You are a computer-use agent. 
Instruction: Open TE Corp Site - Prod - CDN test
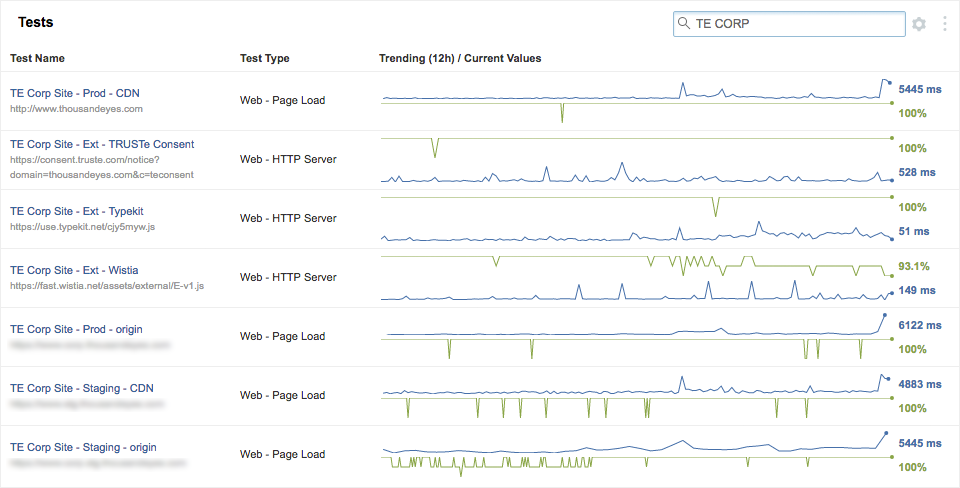(75, 93)
